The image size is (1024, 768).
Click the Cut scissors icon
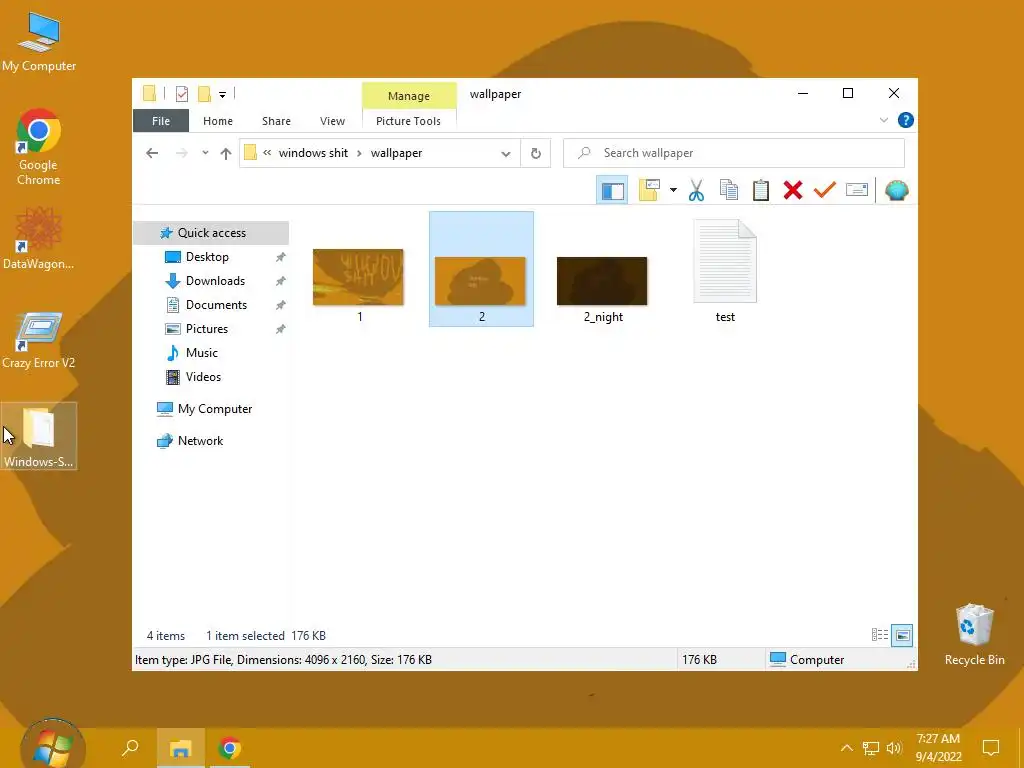tap(696, 190)
